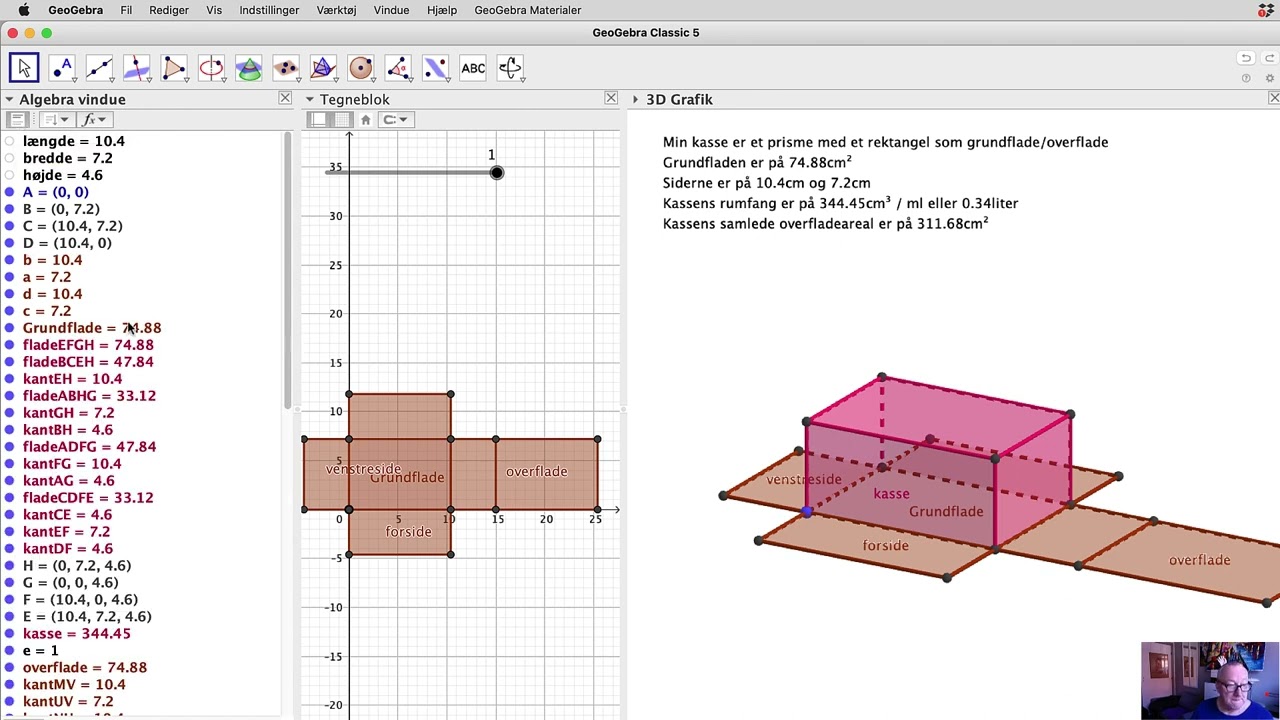
Task: Select the 'overflade' label in 3D Grafik
Action: (1199, 560)
